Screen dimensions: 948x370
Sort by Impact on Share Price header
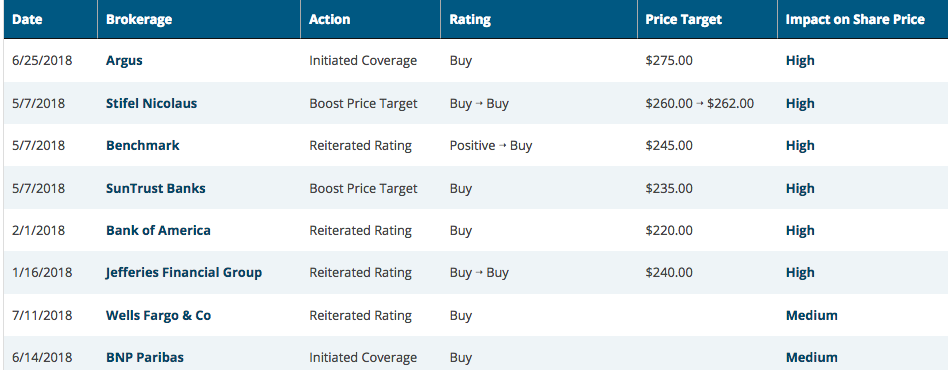[x=855, y=19]
